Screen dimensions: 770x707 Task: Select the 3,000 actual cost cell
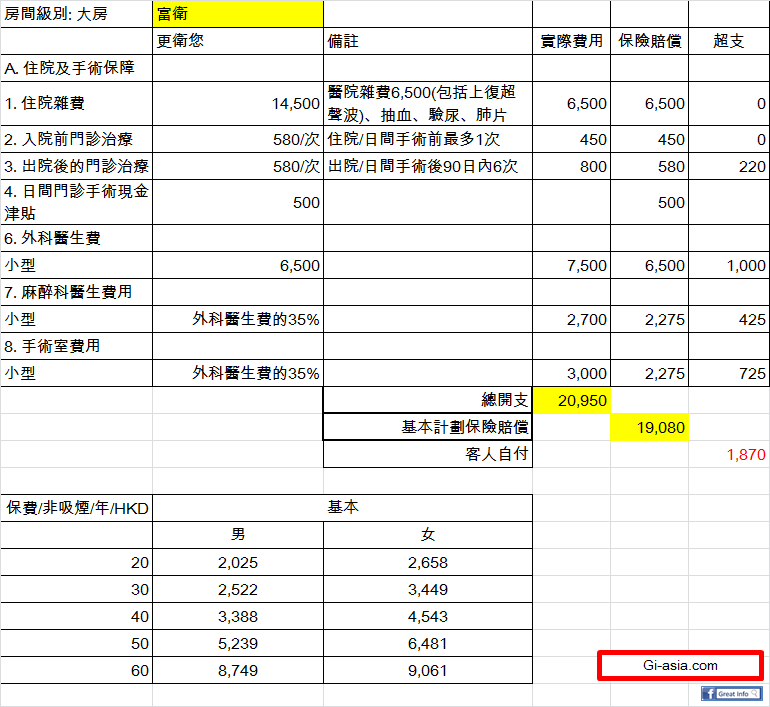coord(572,373)
